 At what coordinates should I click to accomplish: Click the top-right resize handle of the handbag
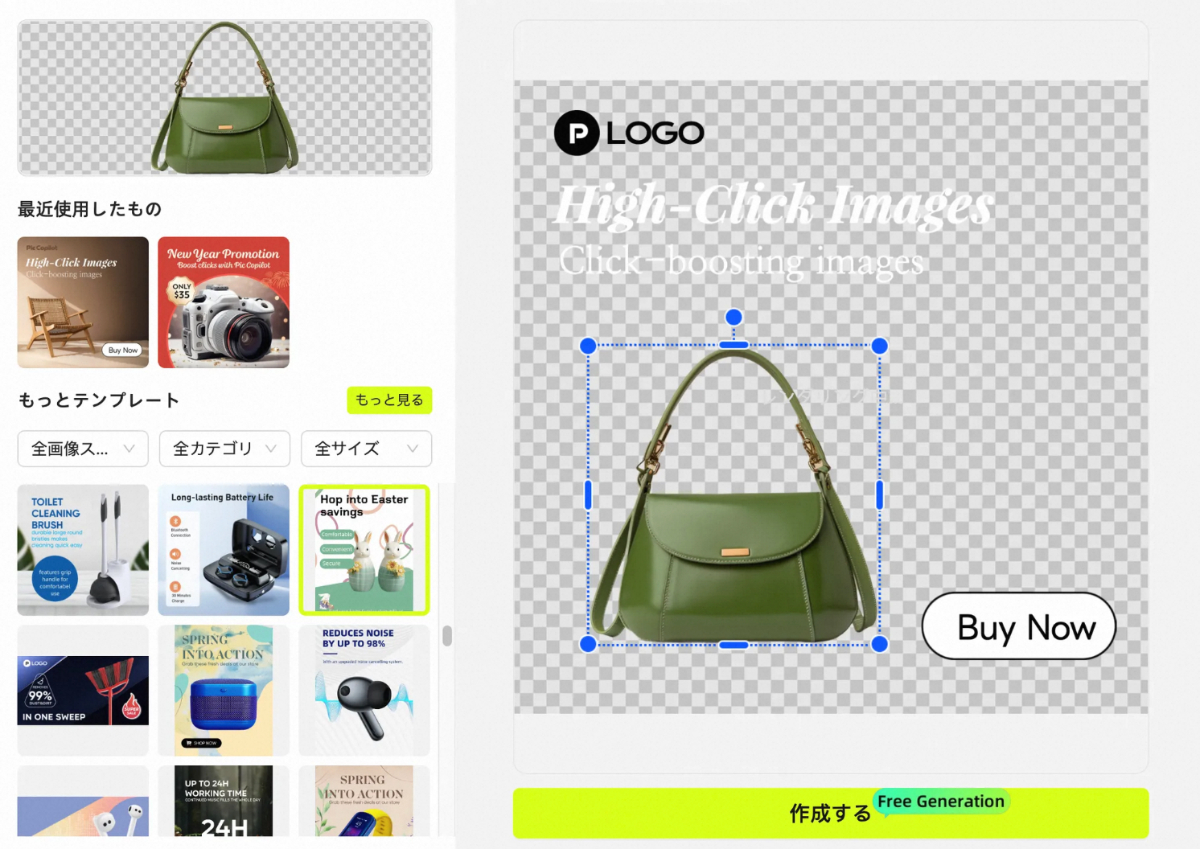point(879,346)
